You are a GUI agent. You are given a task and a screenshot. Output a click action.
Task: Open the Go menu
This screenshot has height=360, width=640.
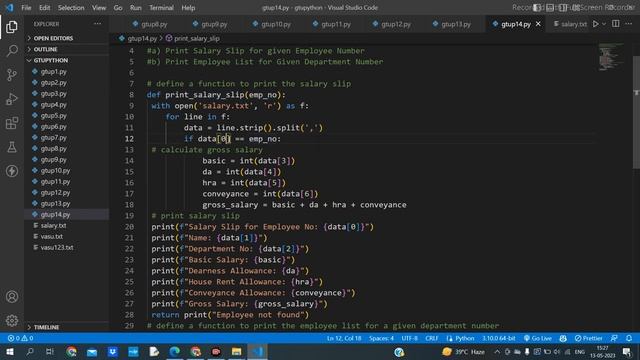[118, 8]
